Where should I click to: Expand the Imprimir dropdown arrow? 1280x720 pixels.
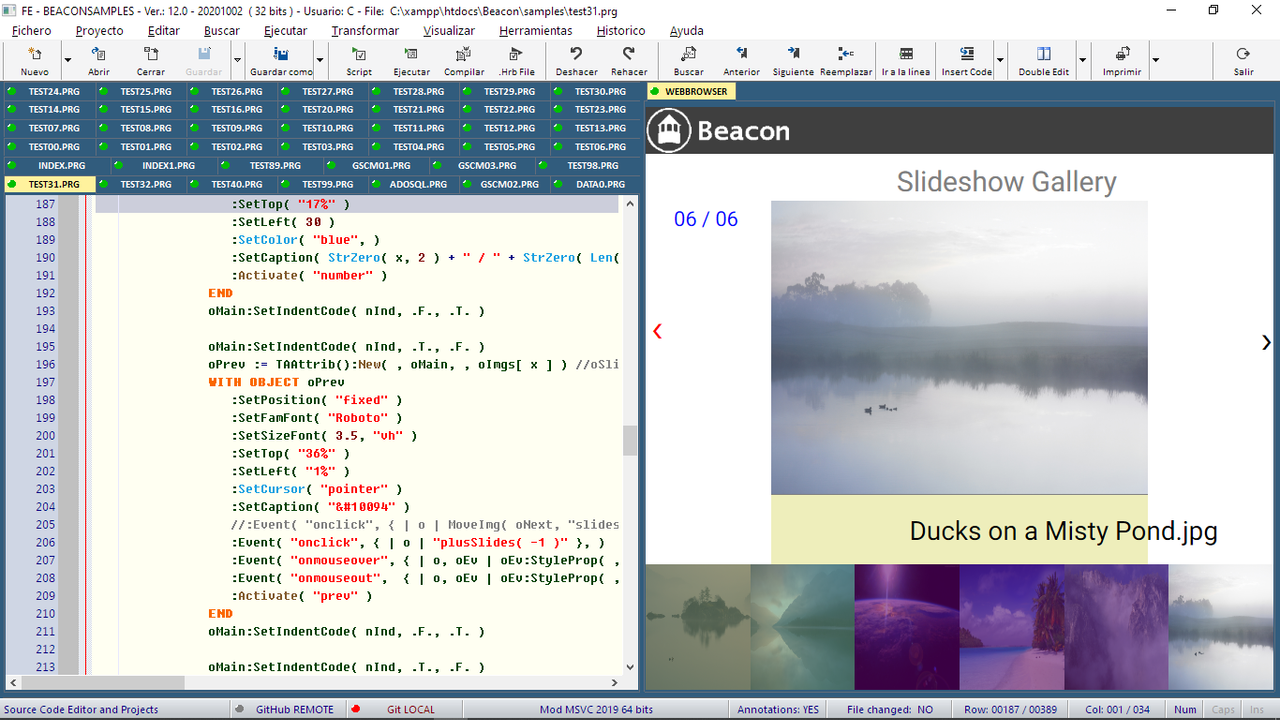point(1155,60)
